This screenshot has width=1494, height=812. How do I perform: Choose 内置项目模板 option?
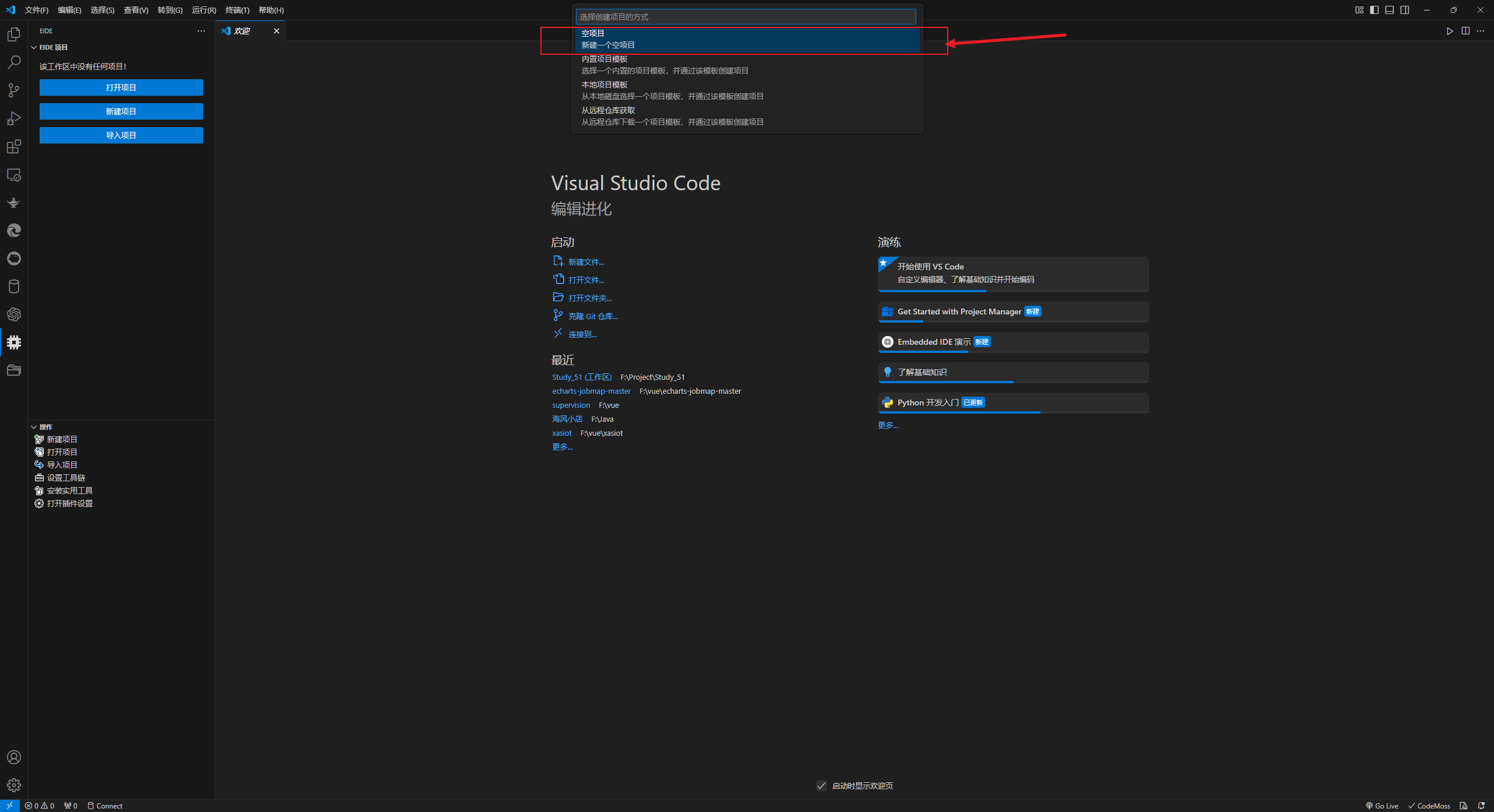point(747,65)
